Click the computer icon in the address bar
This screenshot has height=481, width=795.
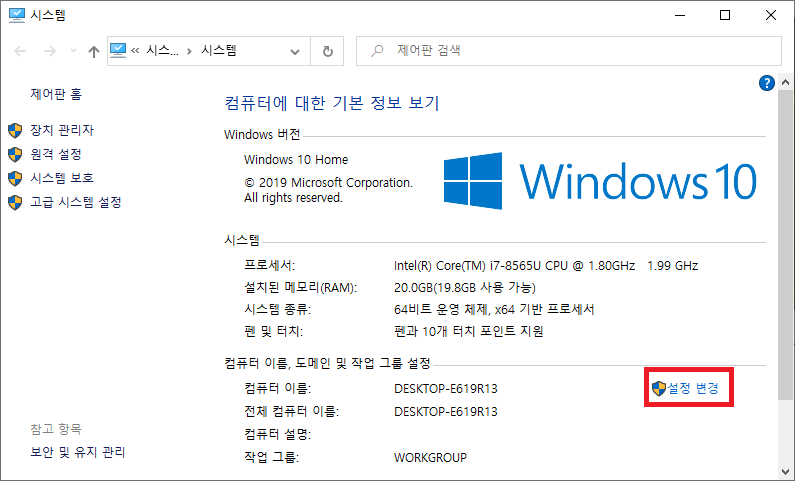[x=118, y=50]
